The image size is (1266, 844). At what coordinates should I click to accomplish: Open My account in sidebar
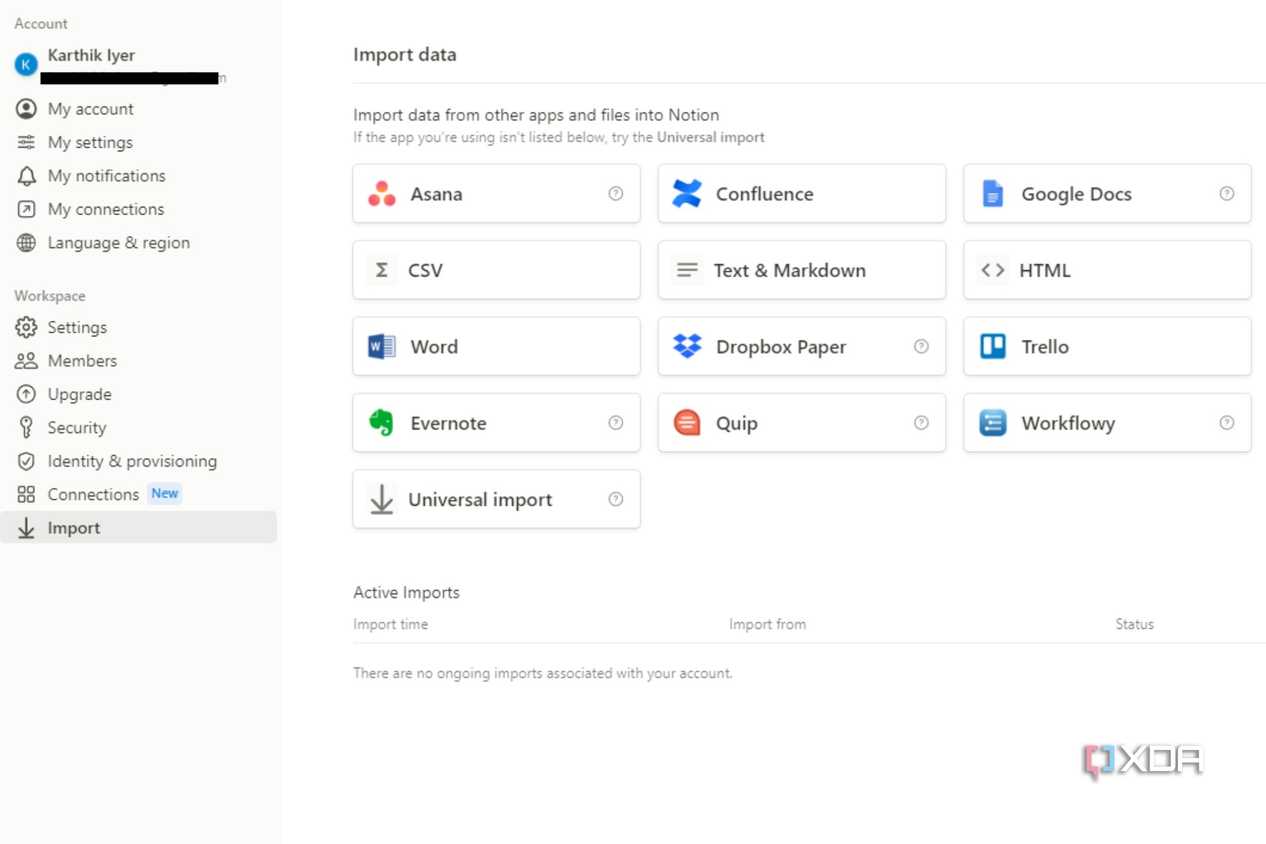coord(139,109)
